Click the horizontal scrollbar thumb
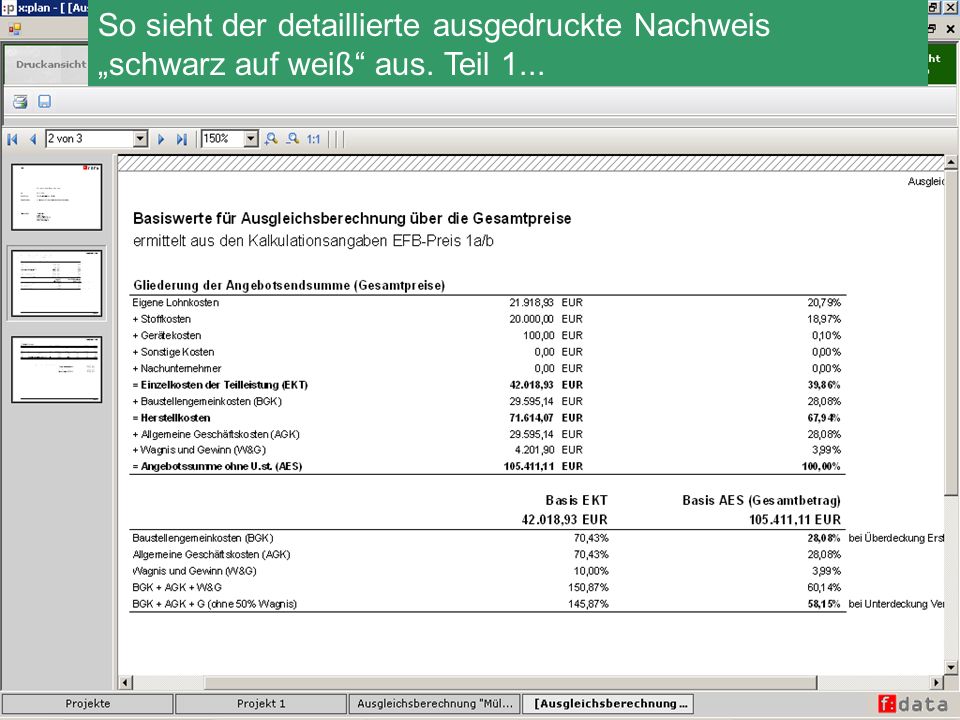The height and width of the screenshot is (720, 960). [511, 682]
